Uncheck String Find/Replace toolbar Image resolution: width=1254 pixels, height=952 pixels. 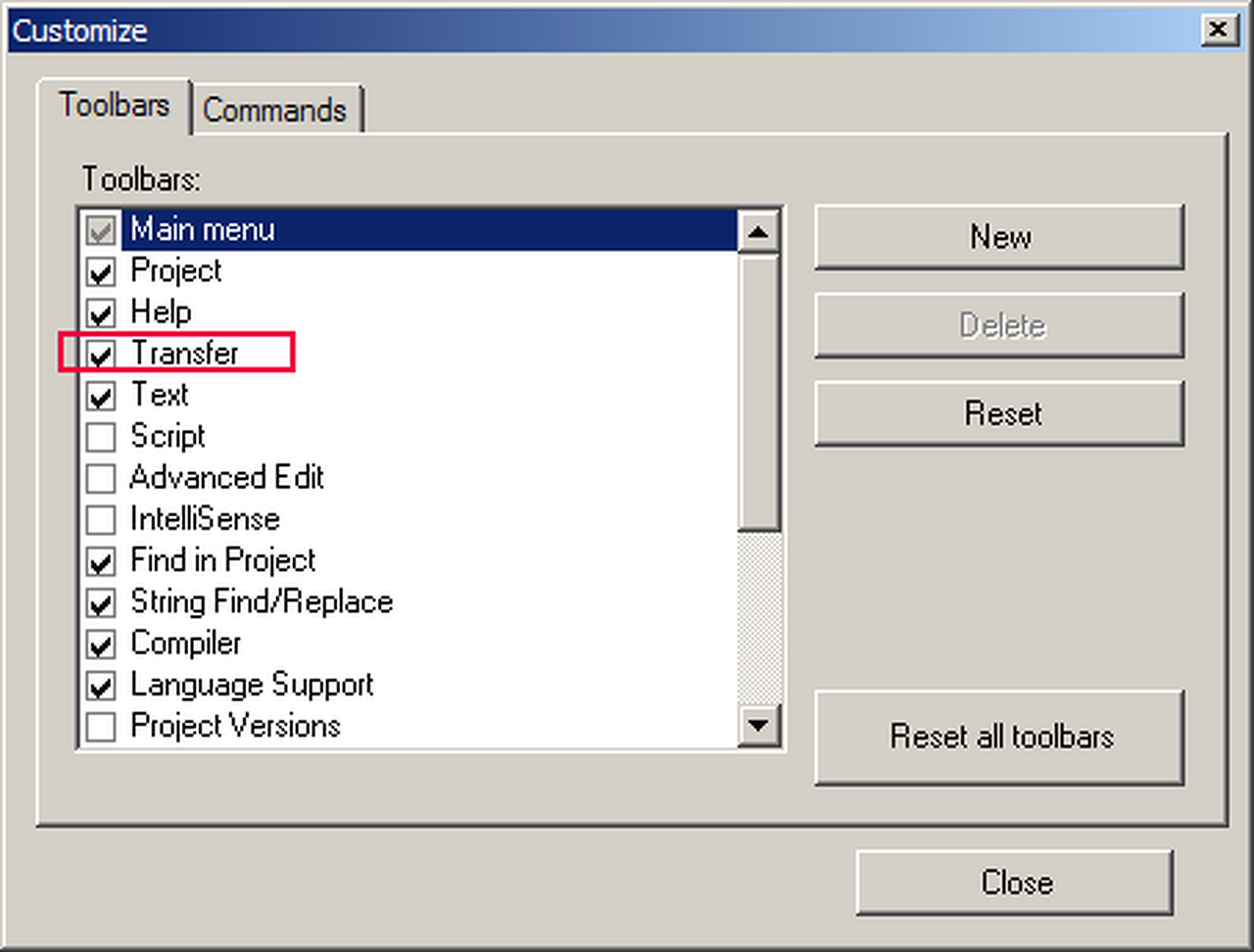pyautogui.click(x=101, y=603)
